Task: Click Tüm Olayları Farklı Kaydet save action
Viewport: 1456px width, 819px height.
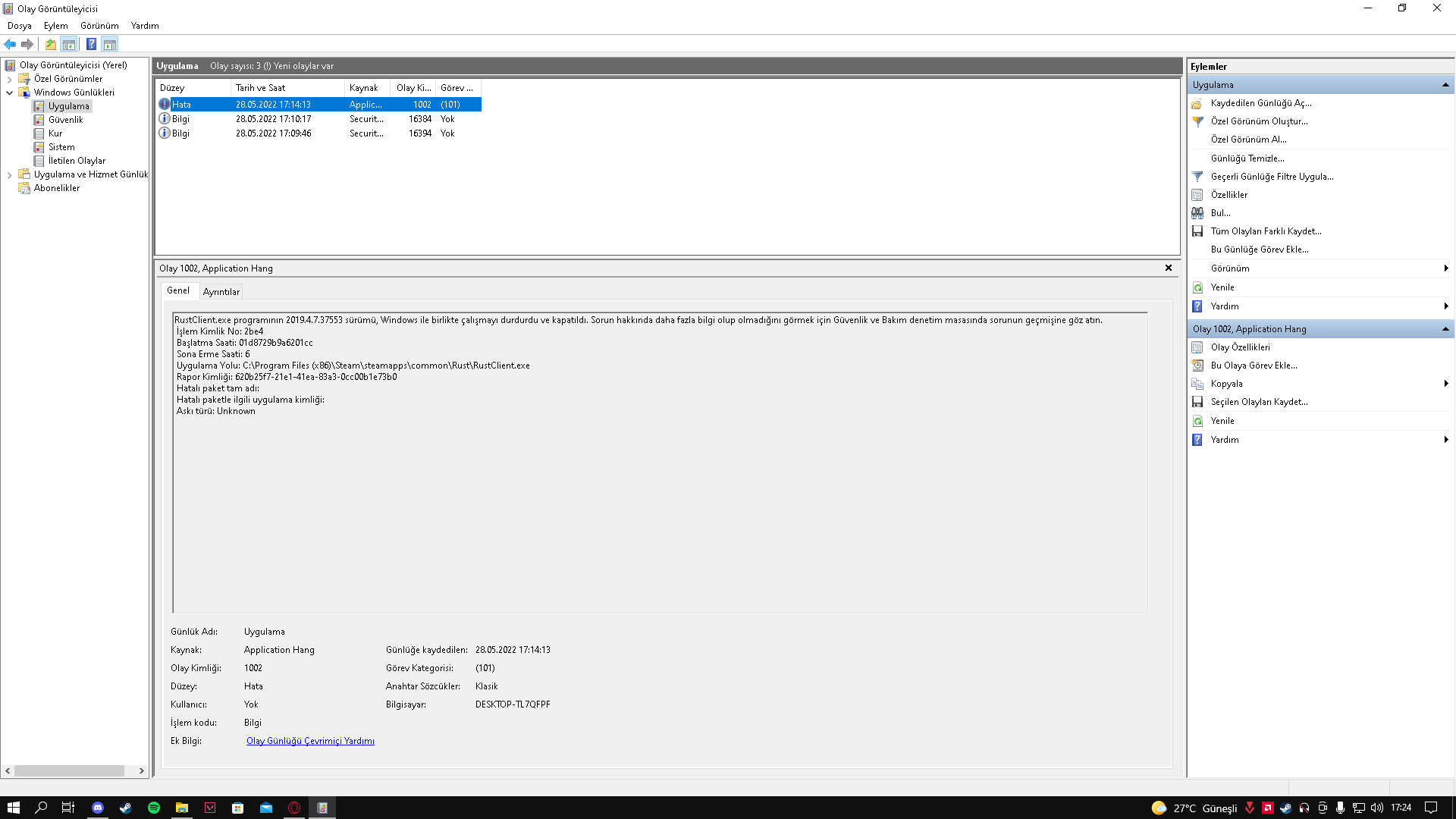Action: [x=1265, y=231]
